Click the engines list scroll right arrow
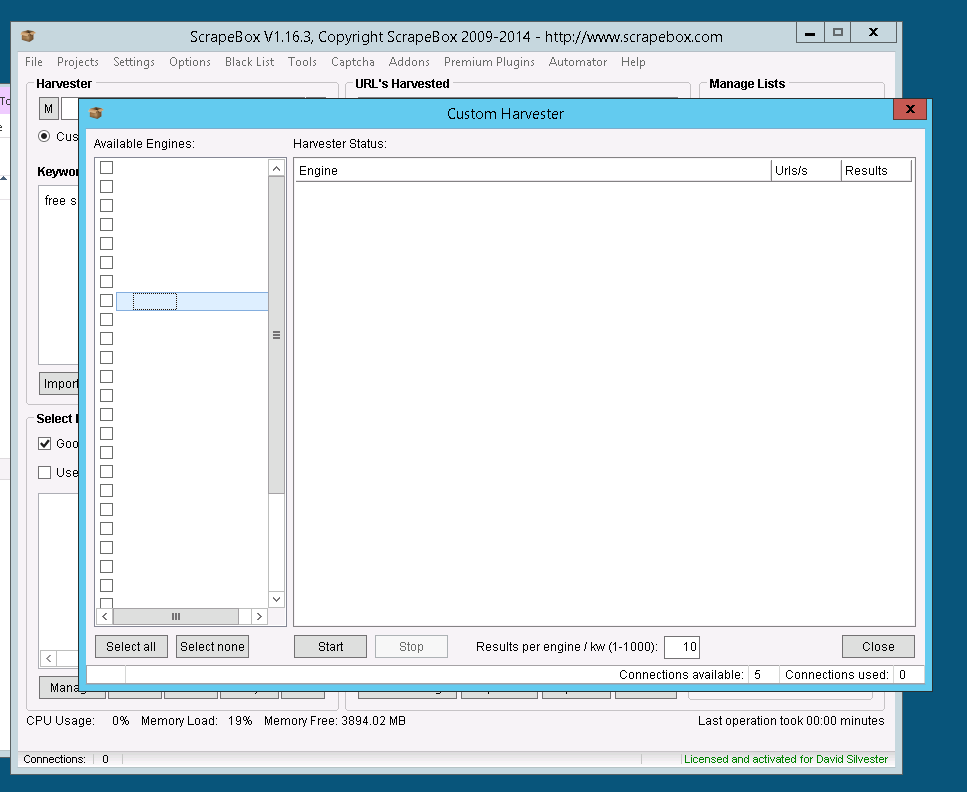 (259, 616)
